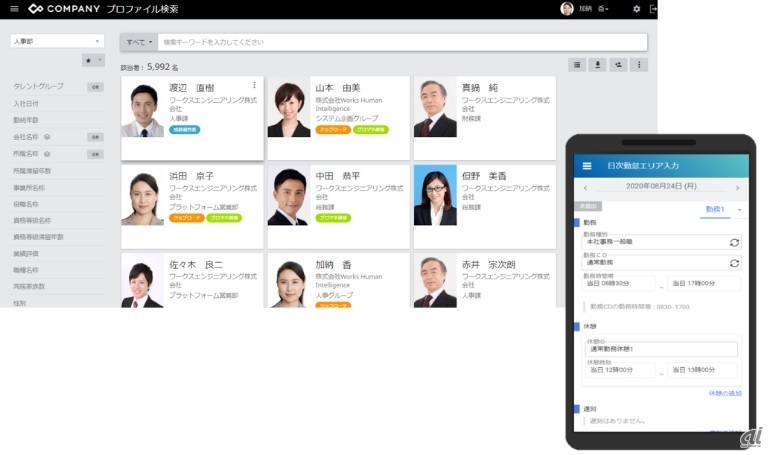Go to previous day in phone app
This screenshot has height=455, width=770.
585,188
